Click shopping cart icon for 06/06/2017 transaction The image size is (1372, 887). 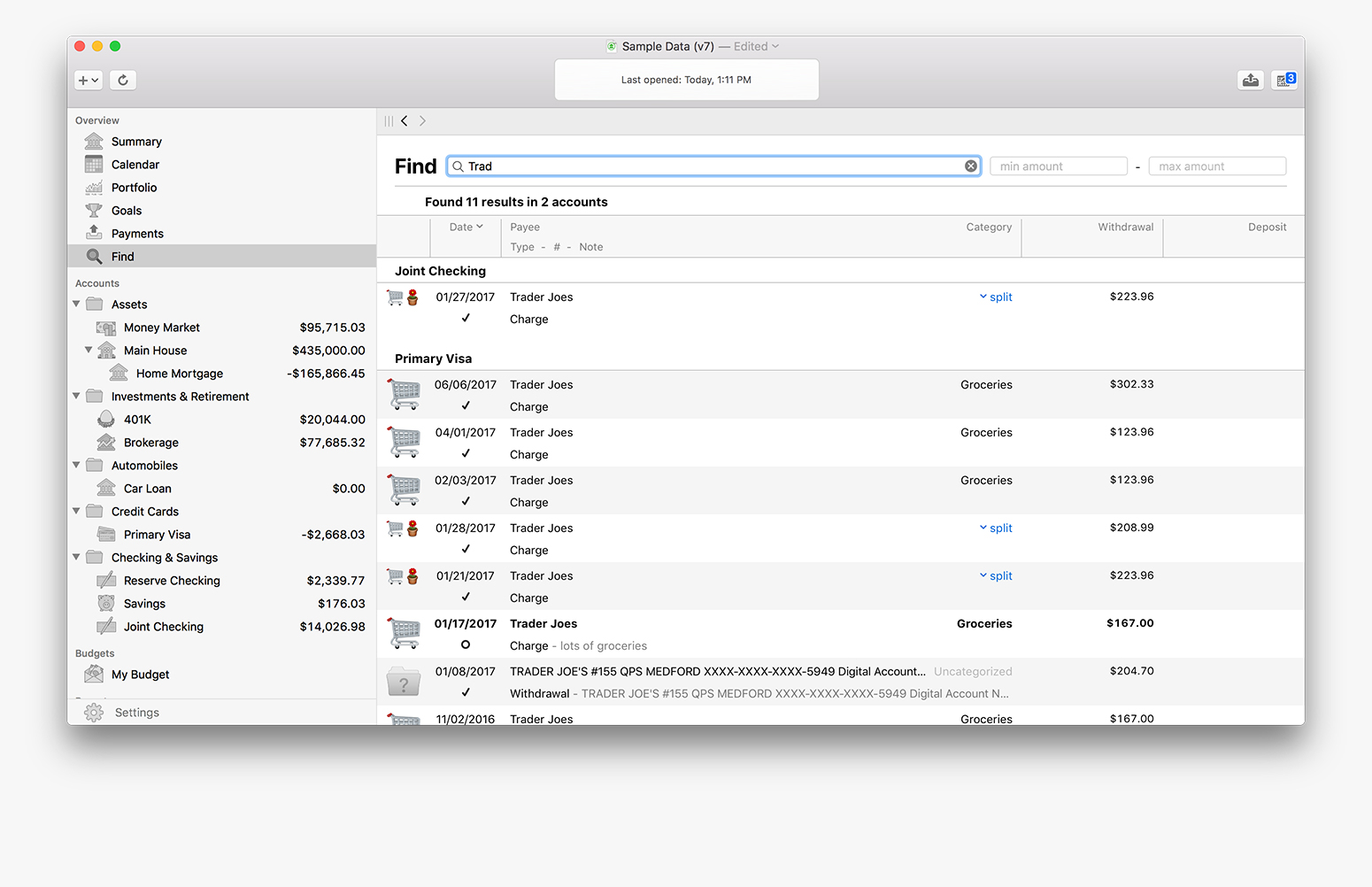(405, 394)
